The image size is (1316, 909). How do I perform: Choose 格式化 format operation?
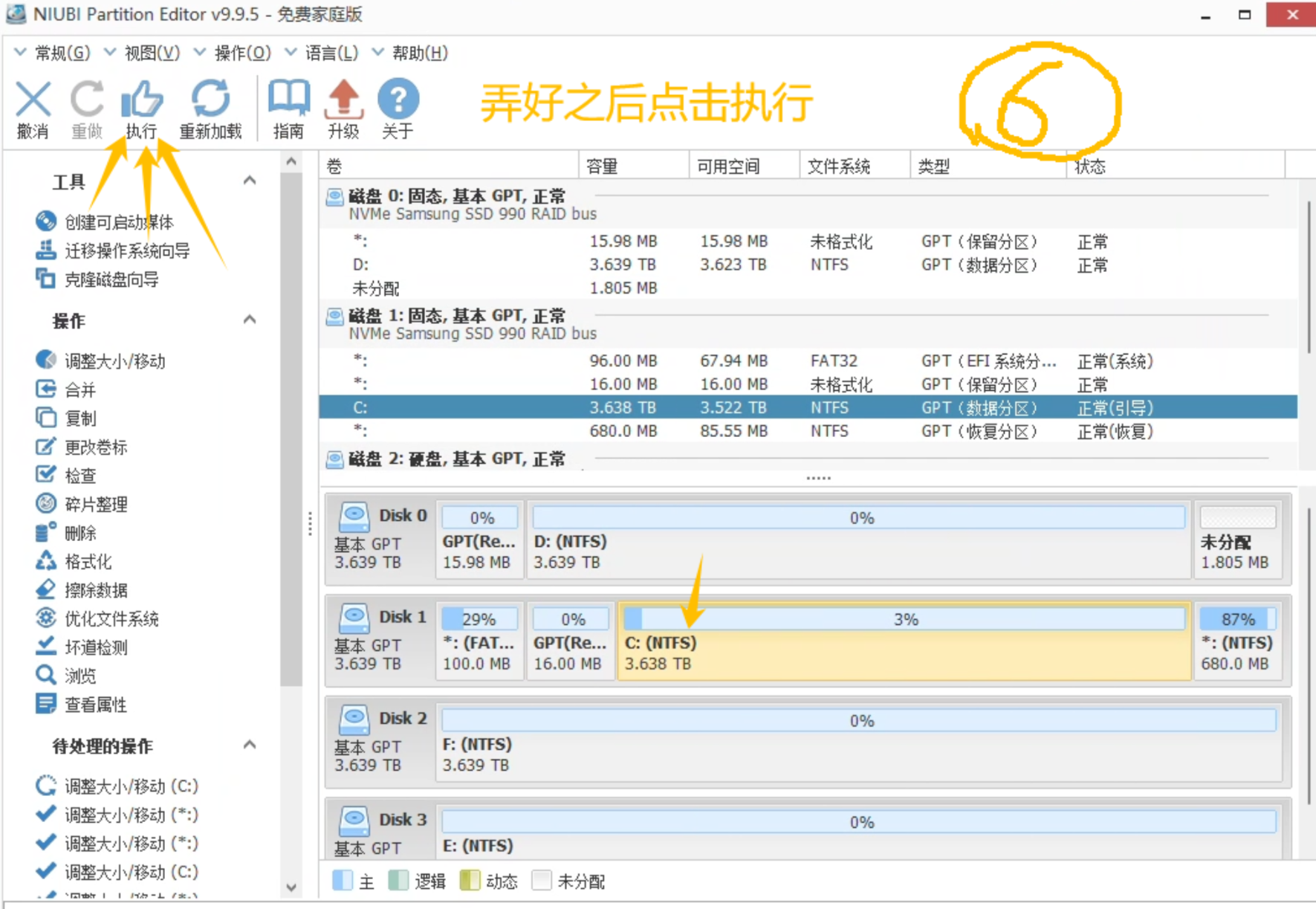coord(74,561)
